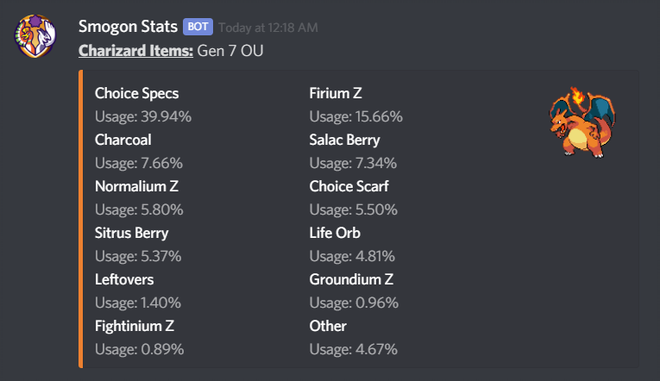Screen dimensions: 660x381
Task: Click the Leftovers item heading
Action: coord(124,280)
